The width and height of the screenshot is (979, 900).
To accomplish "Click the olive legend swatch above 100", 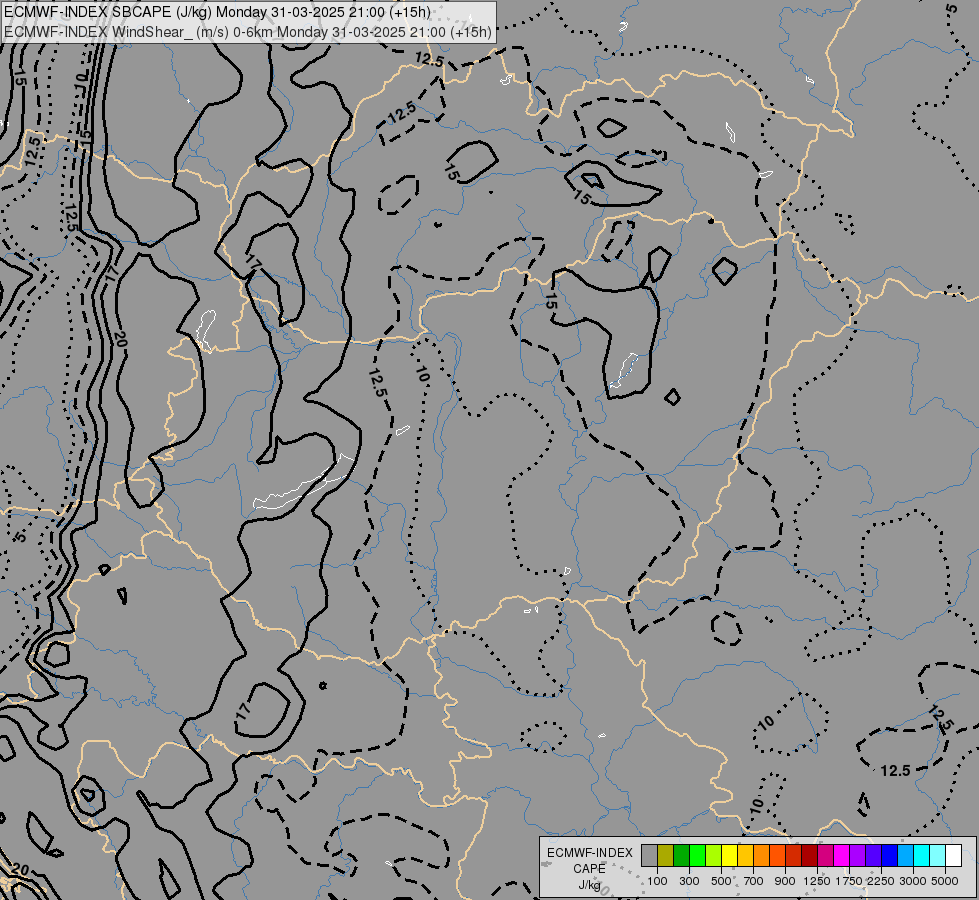I will [x=666, y=855].
